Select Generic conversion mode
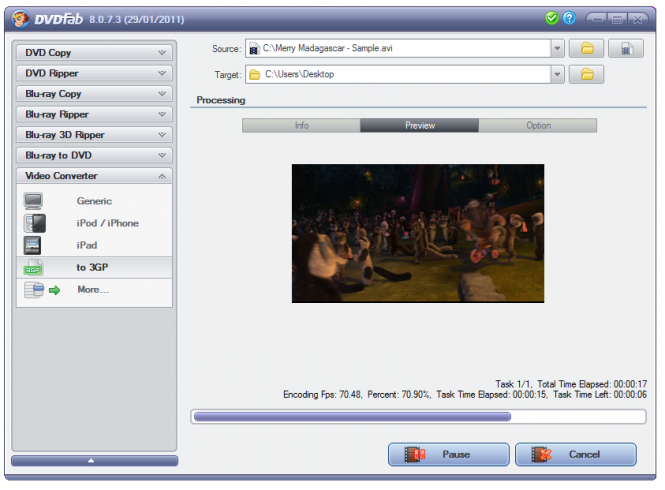 pyautogui.click(x=94, y=201)
